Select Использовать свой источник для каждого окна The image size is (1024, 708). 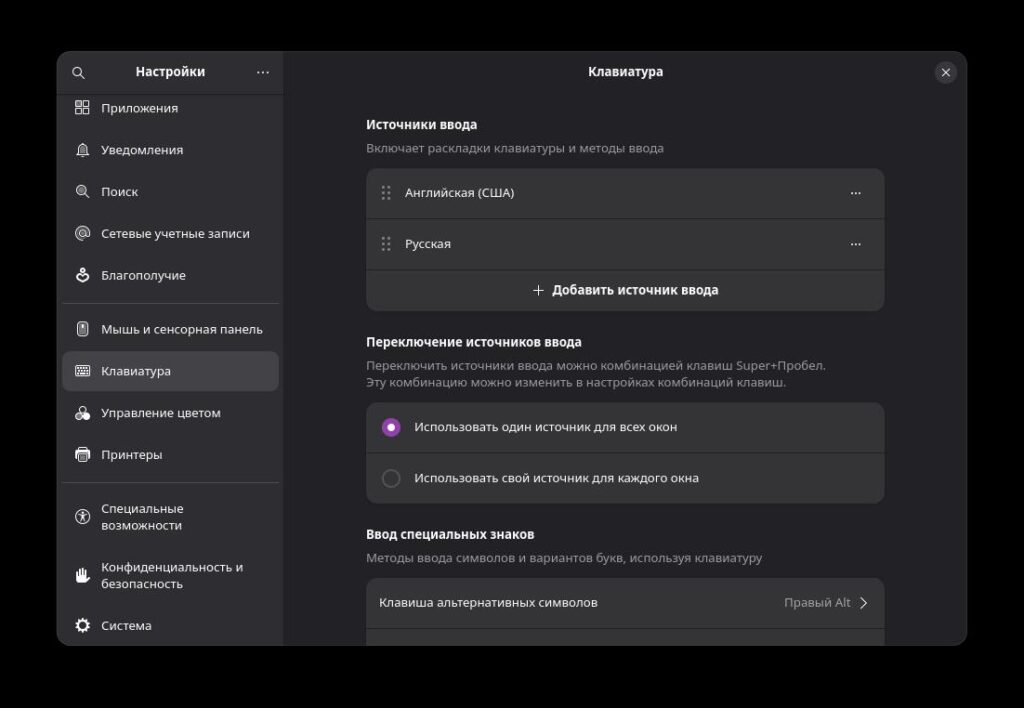click(391, 478)
